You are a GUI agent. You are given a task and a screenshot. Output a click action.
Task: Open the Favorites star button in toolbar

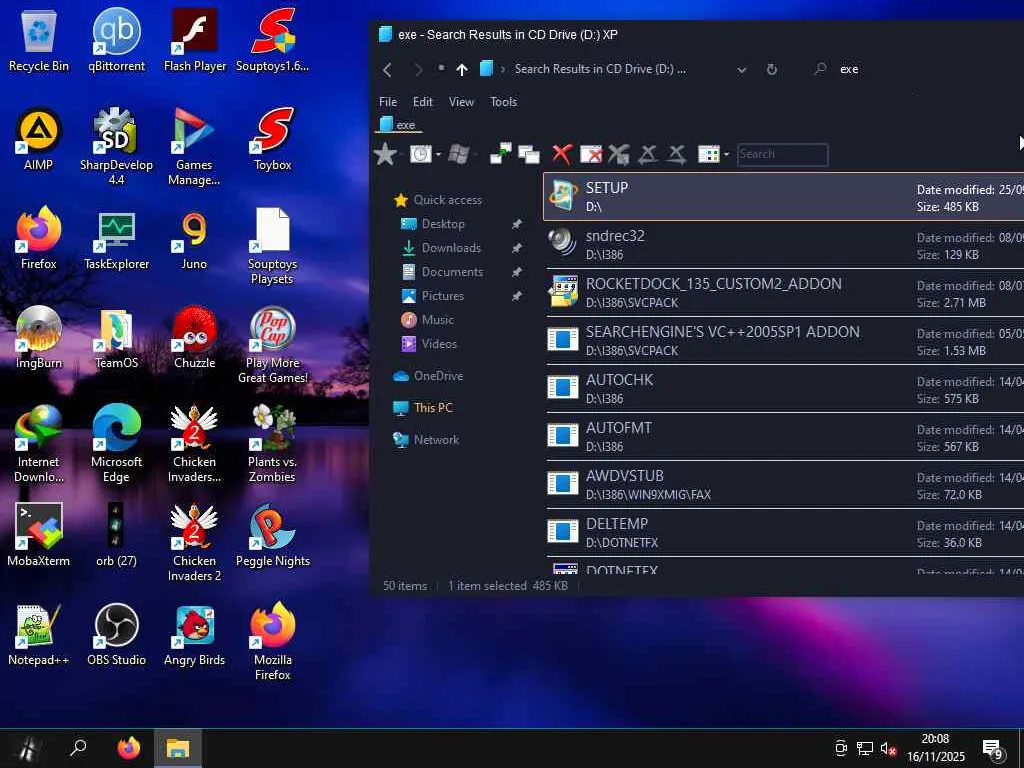[385, 154]
